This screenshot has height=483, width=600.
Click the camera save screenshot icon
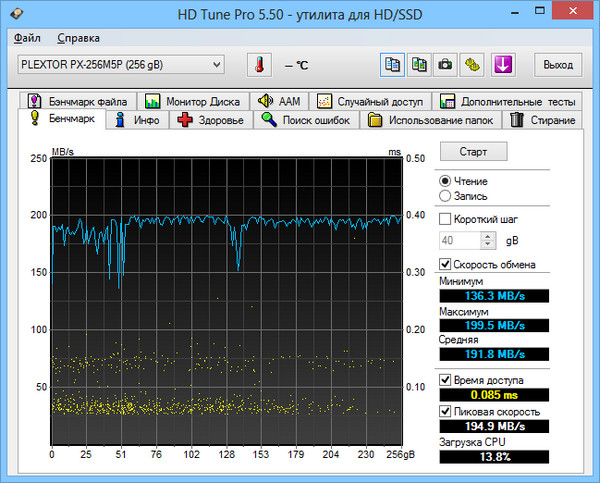pos(445,65)
